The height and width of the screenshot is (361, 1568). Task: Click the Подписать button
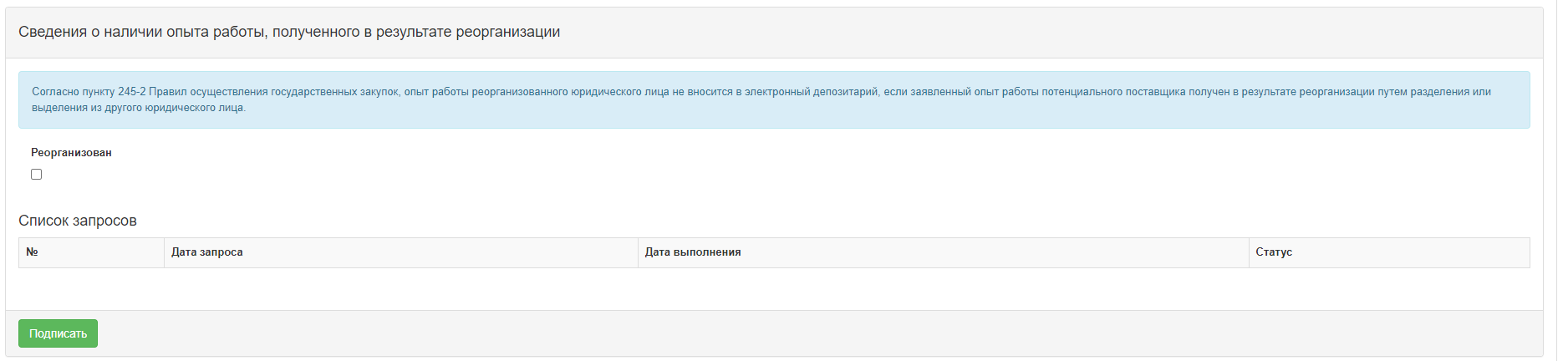pos(58,333)
